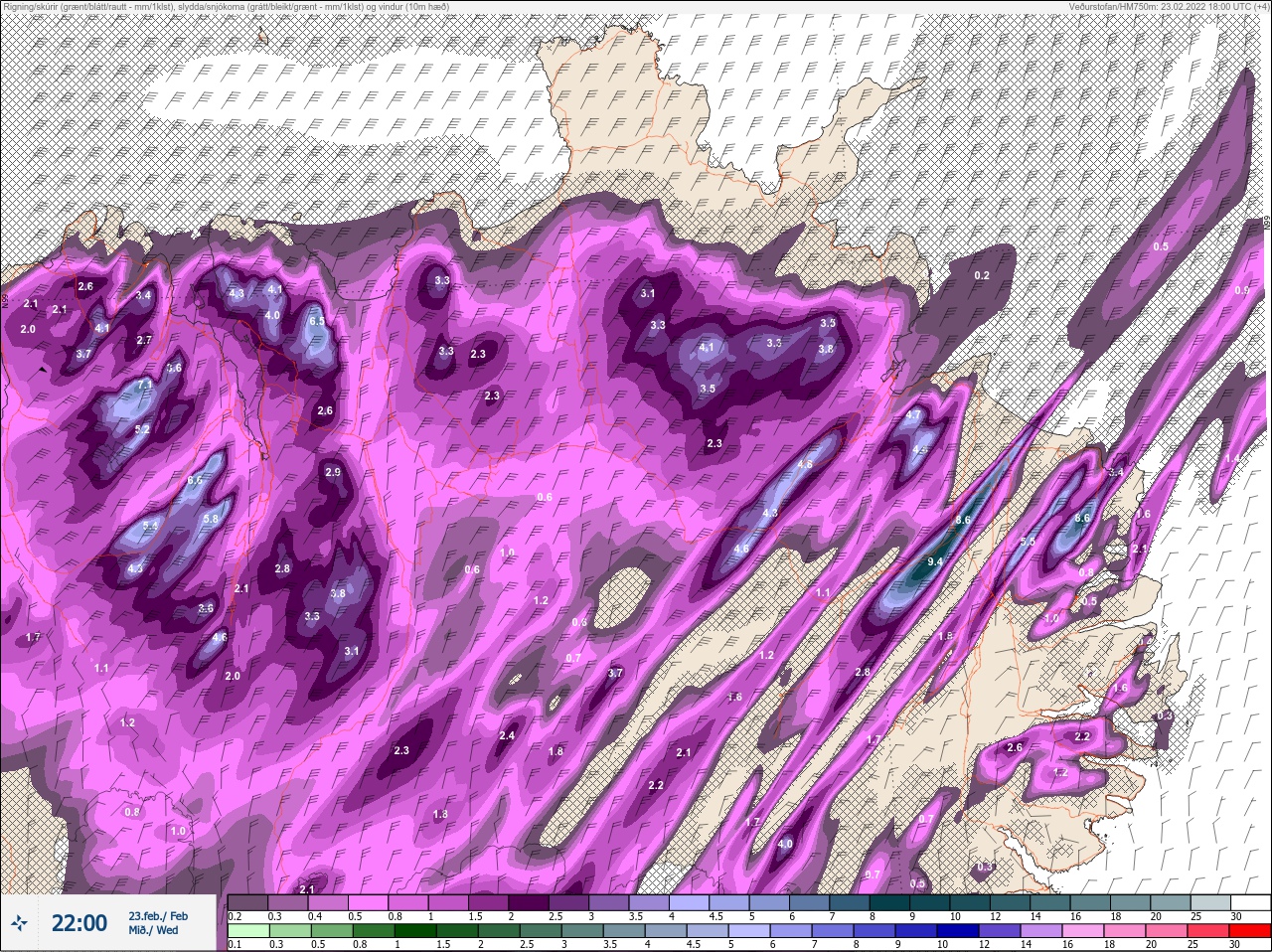Click the weekday label Mið./ Wed
The width and height of the screenshot is (1272, 952).
(x=153, y=930)
